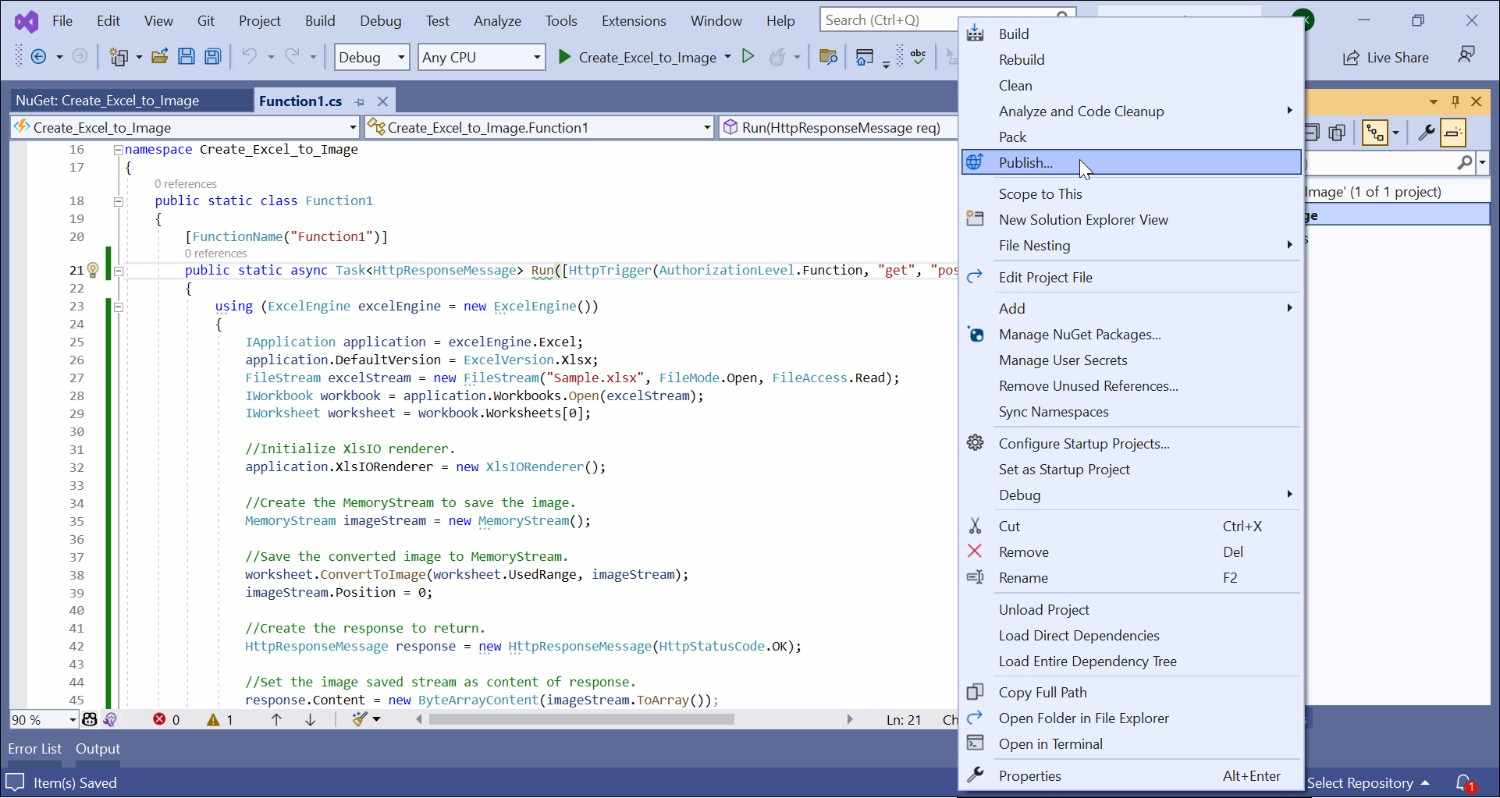Viewport: 1500px width, 798px height.
Task: Click the yellow warnings count indicator
Action: click(x=220, y=719)
